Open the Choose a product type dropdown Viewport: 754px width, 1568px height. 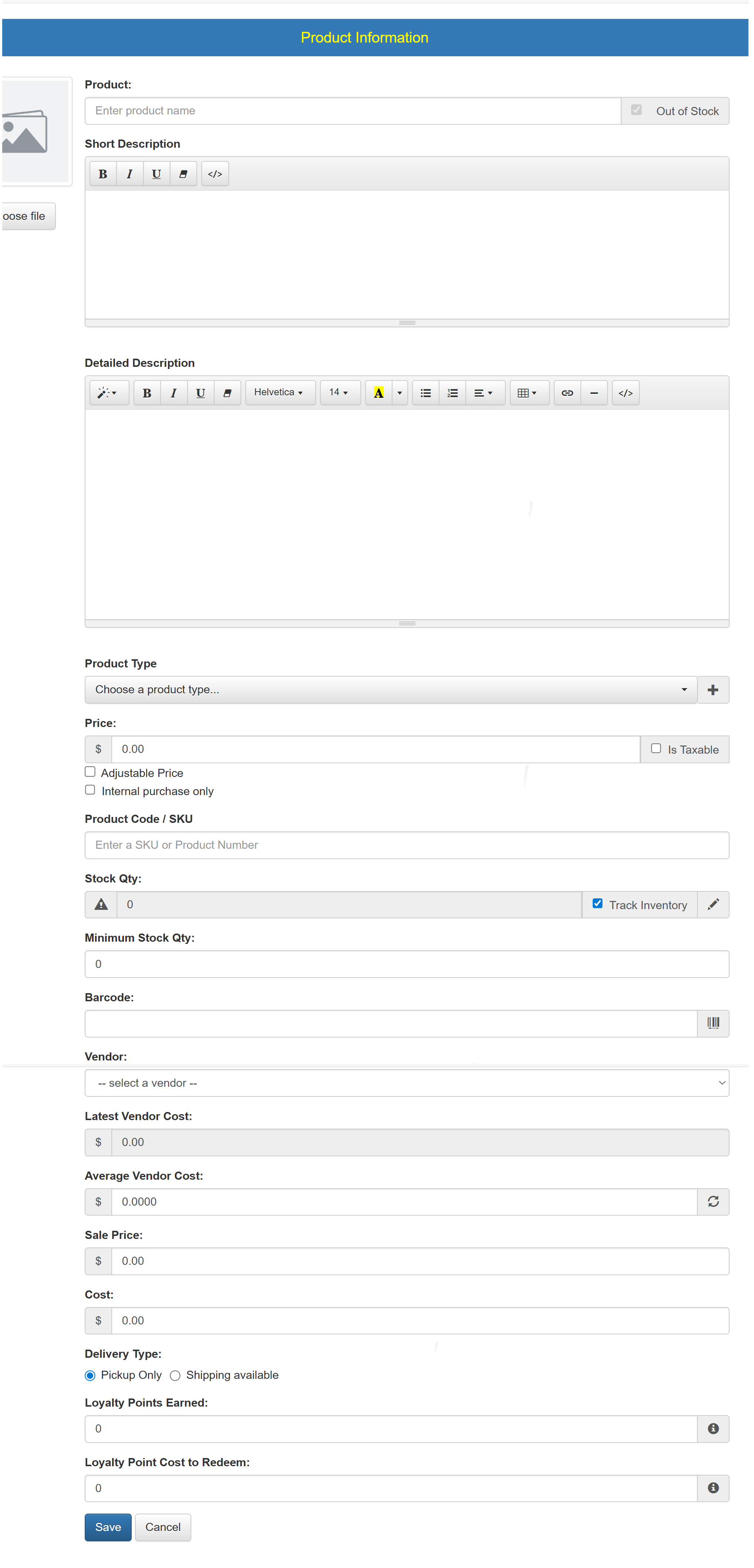tap(390, 690)
